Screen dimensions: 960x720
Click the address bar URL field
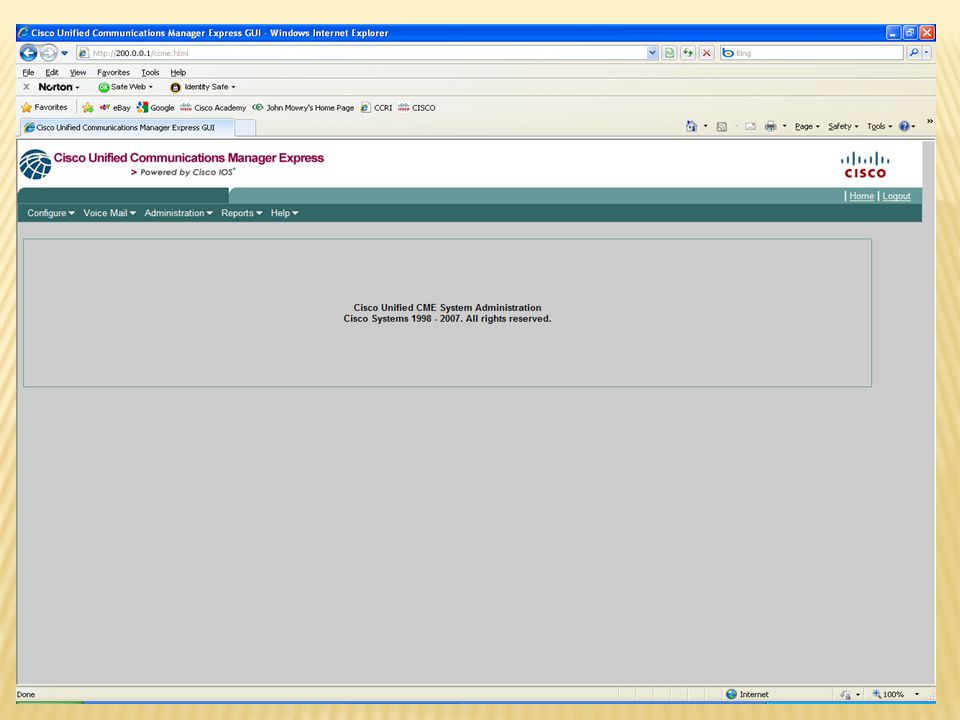pos(361,53)
